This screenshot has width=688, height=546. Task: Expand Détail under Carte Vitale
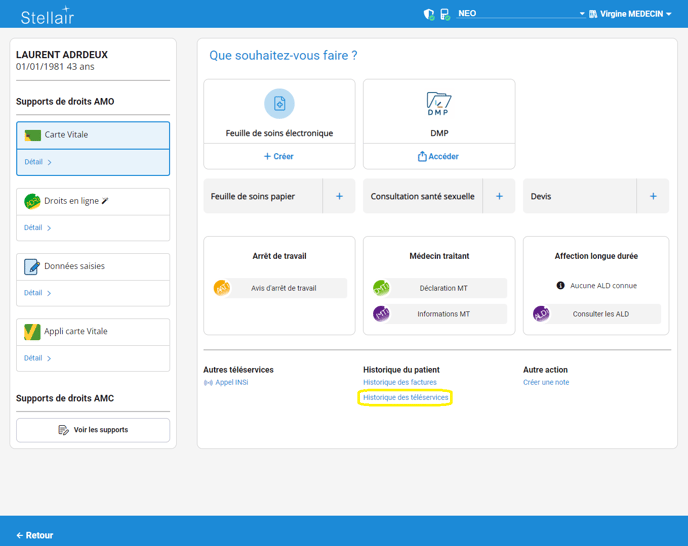tap(38, 162)
